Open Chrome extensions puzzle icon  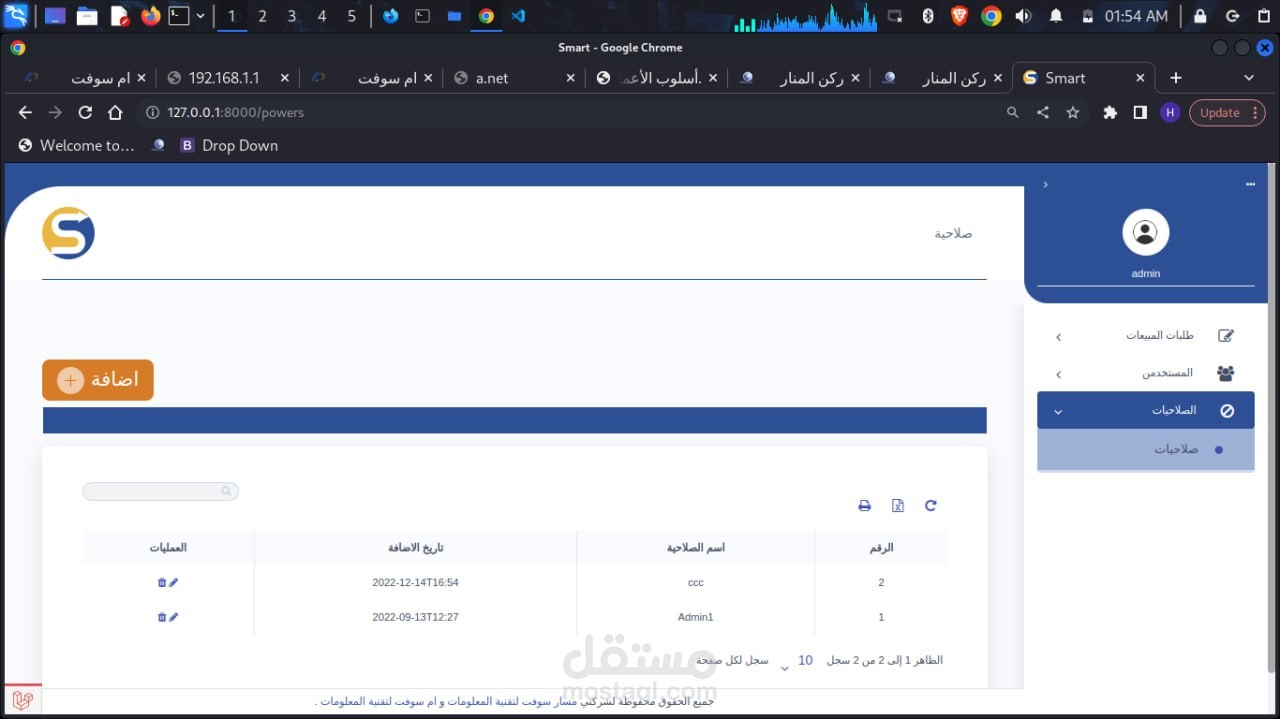click(x=1109, y=113)
